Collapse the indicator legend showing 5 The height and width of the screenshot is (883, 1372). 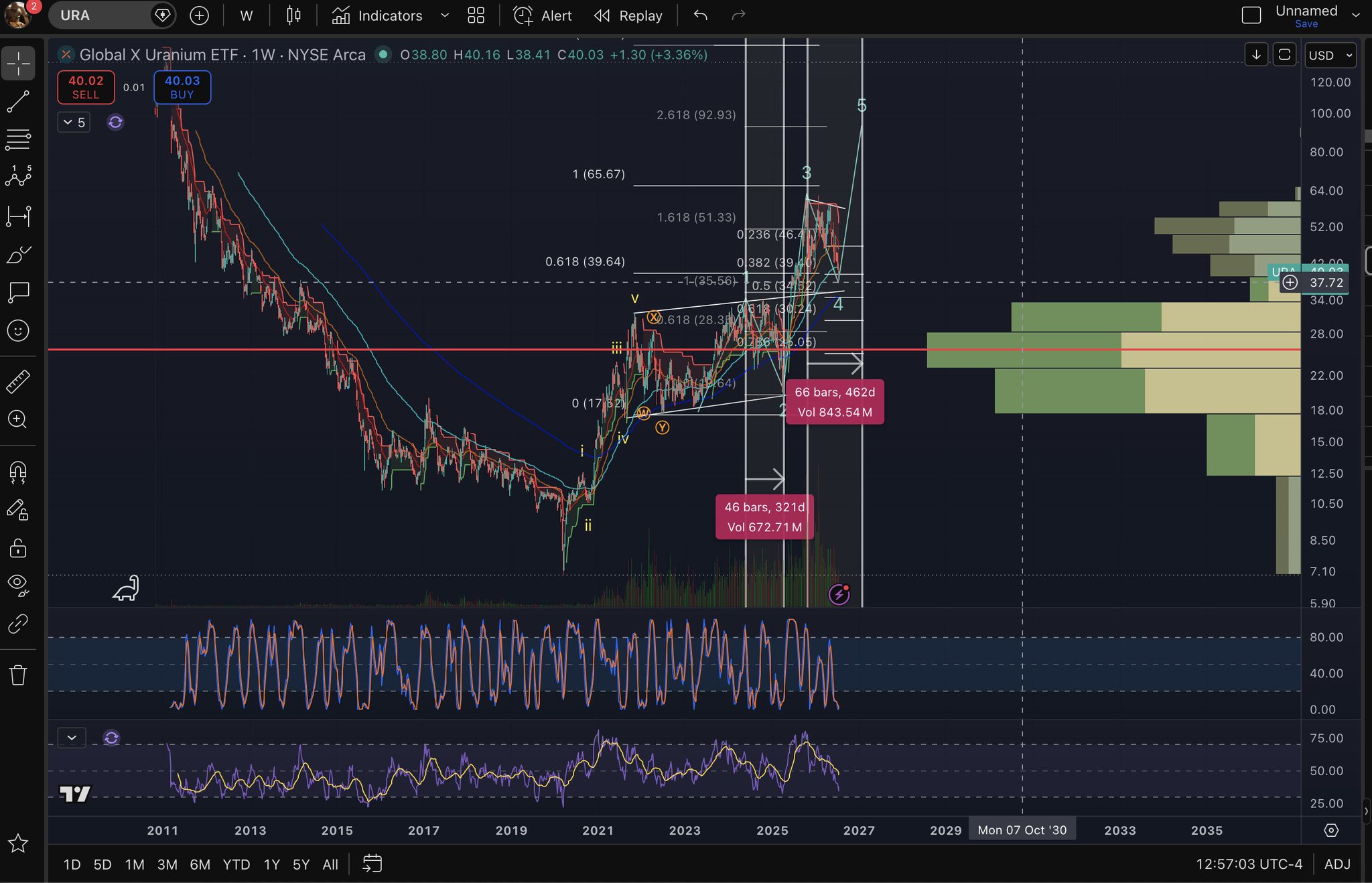point(74,122)
